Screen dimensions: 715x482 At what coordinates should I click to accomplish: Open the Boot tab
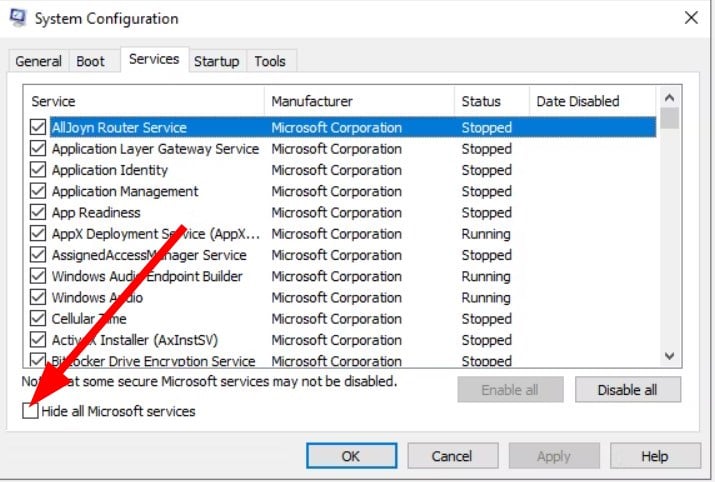91,61
